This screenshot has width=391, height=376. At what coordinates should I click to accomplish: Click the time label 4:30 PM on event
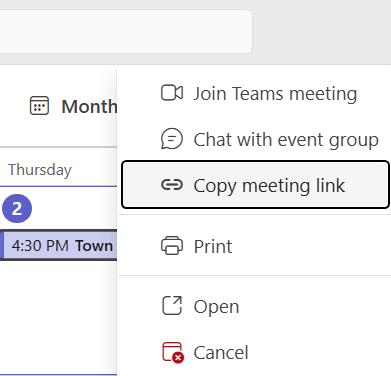(40, 246)
